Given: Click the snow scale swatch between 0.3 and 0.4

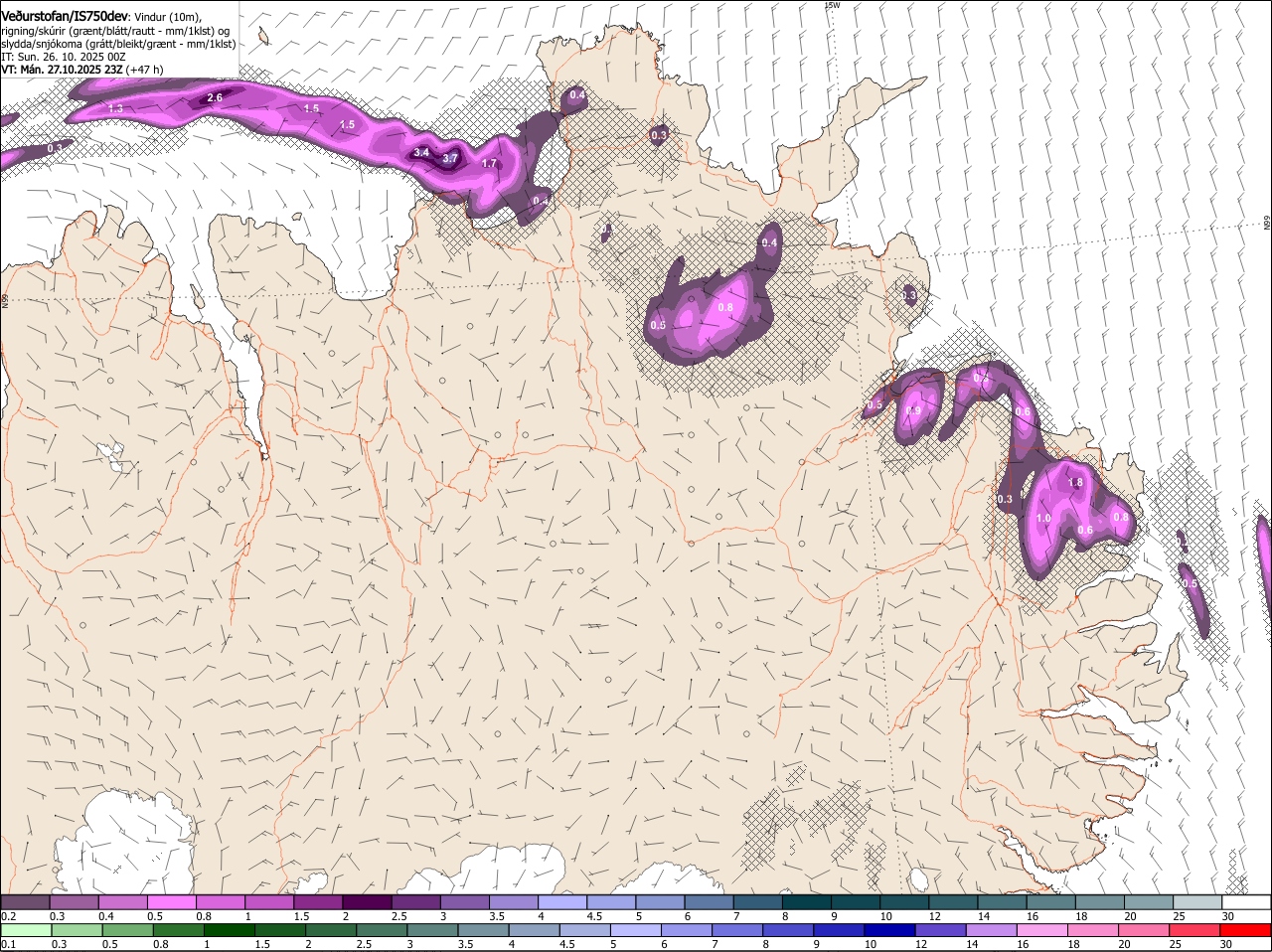Looking at the screenshot, I should [x=74, y=902].
